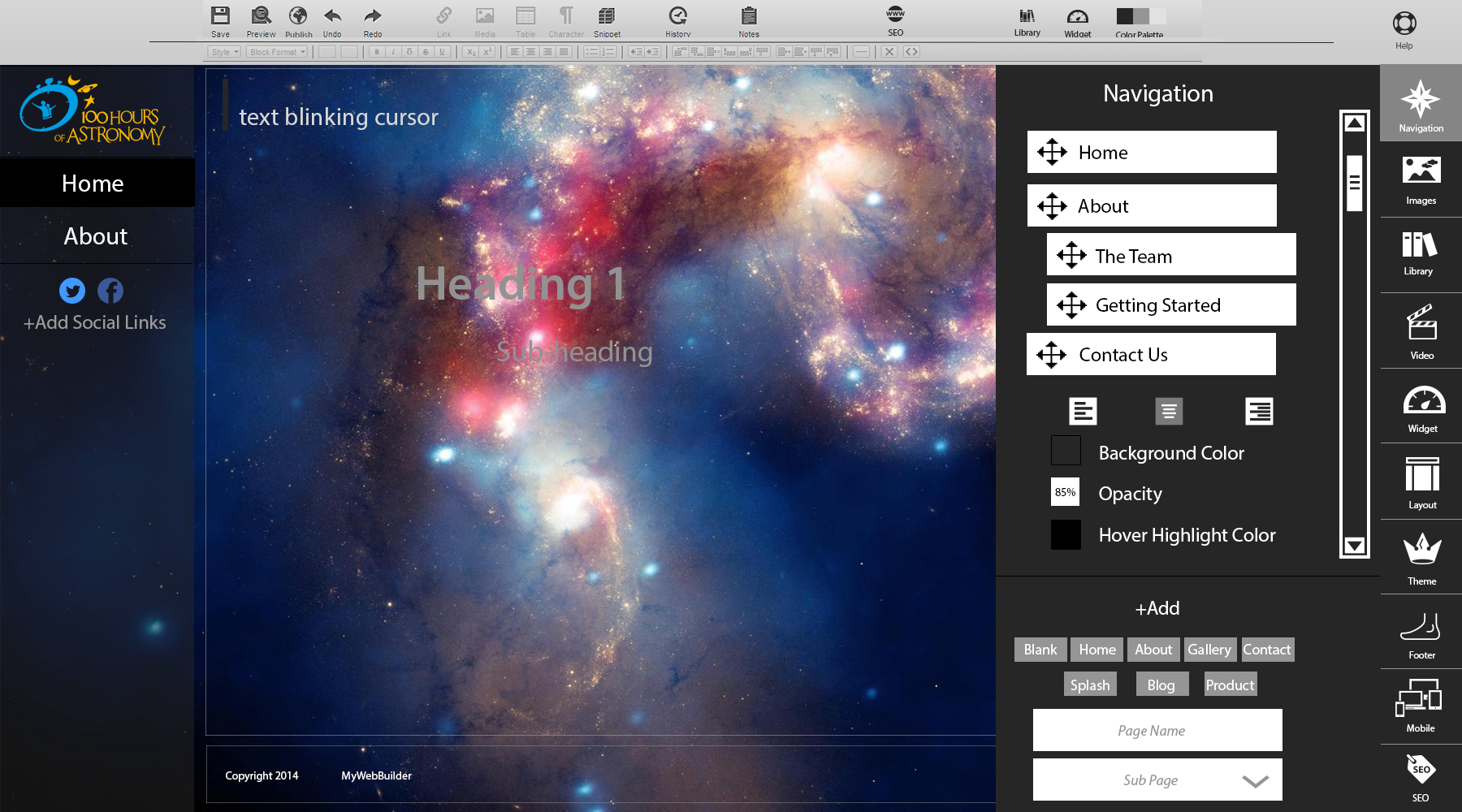Screen dimensions: 1462x812
Task: Select About in the site menu
Action: (x=96, y=236)
